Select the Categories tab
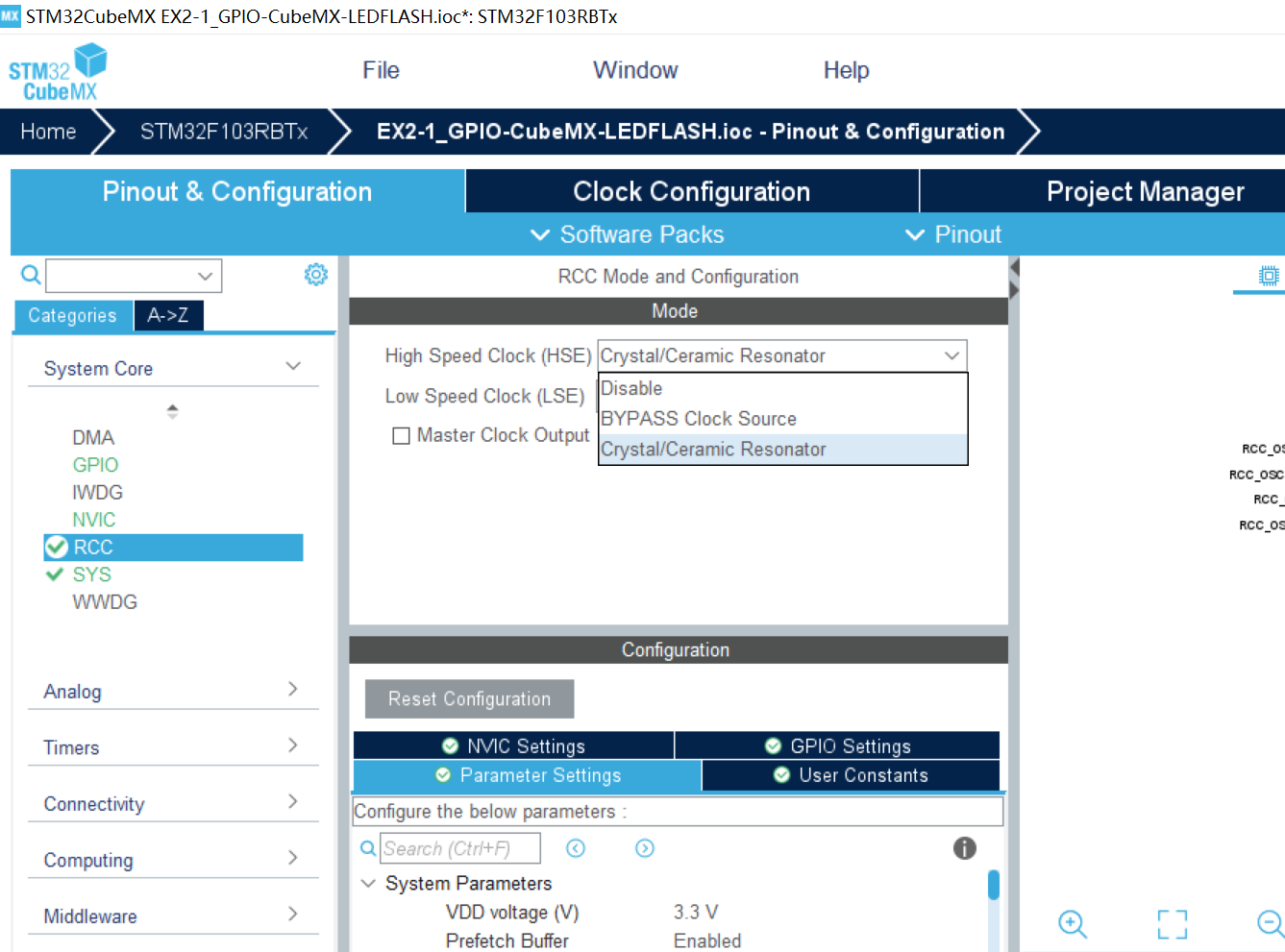 (x=72, y=315)
